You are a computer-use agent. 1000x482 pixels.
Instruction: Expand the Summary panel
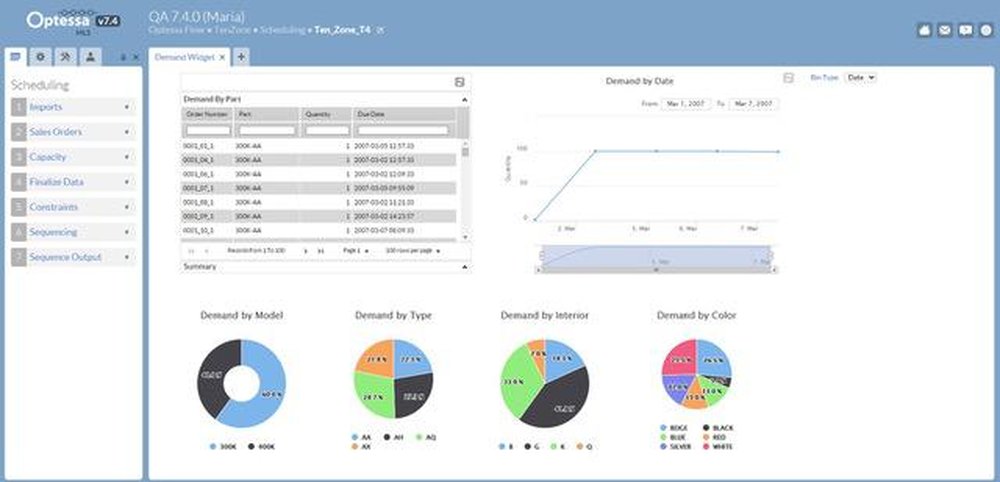point(464,267)
